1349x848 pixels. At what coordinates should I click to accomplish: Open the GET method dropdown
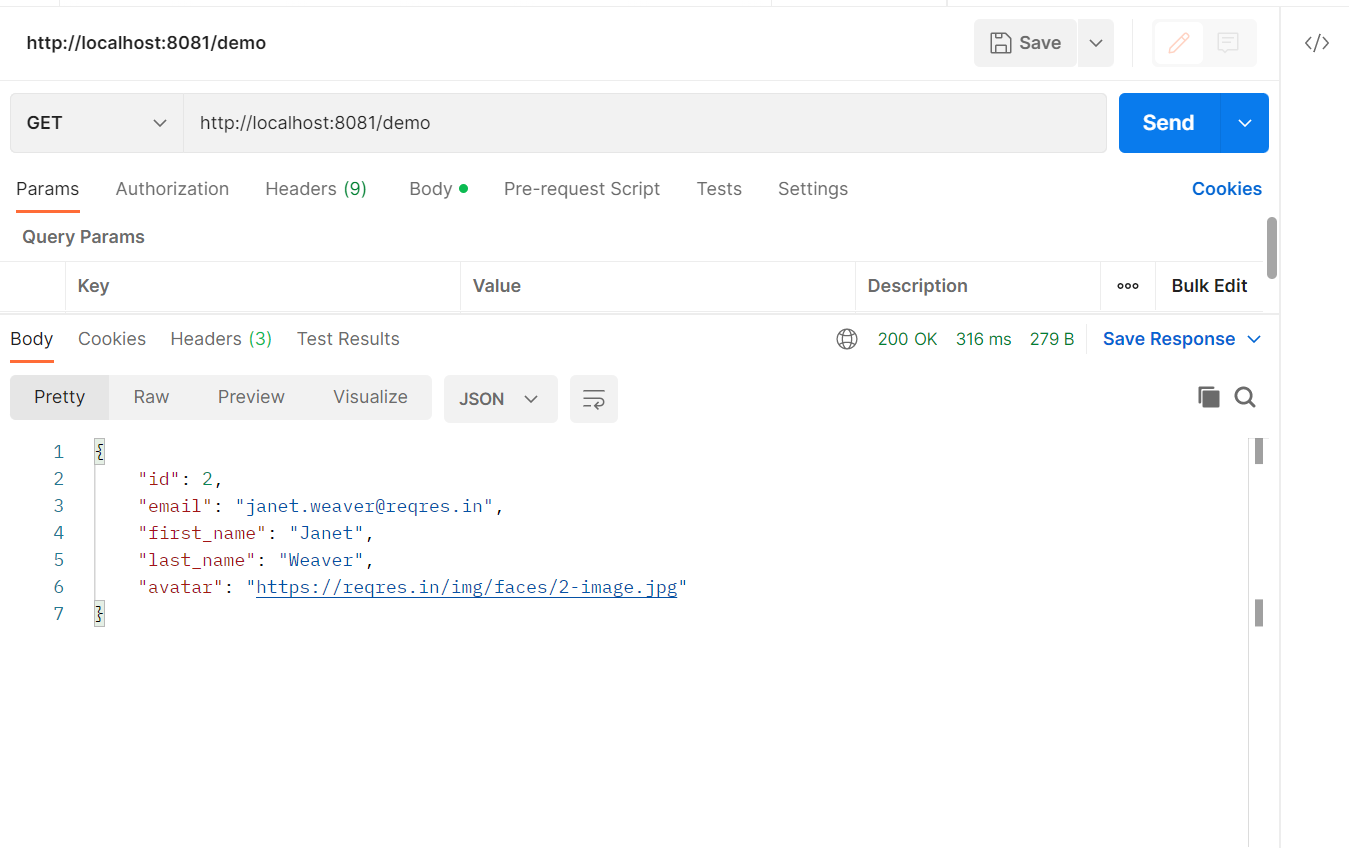[97, 123]
